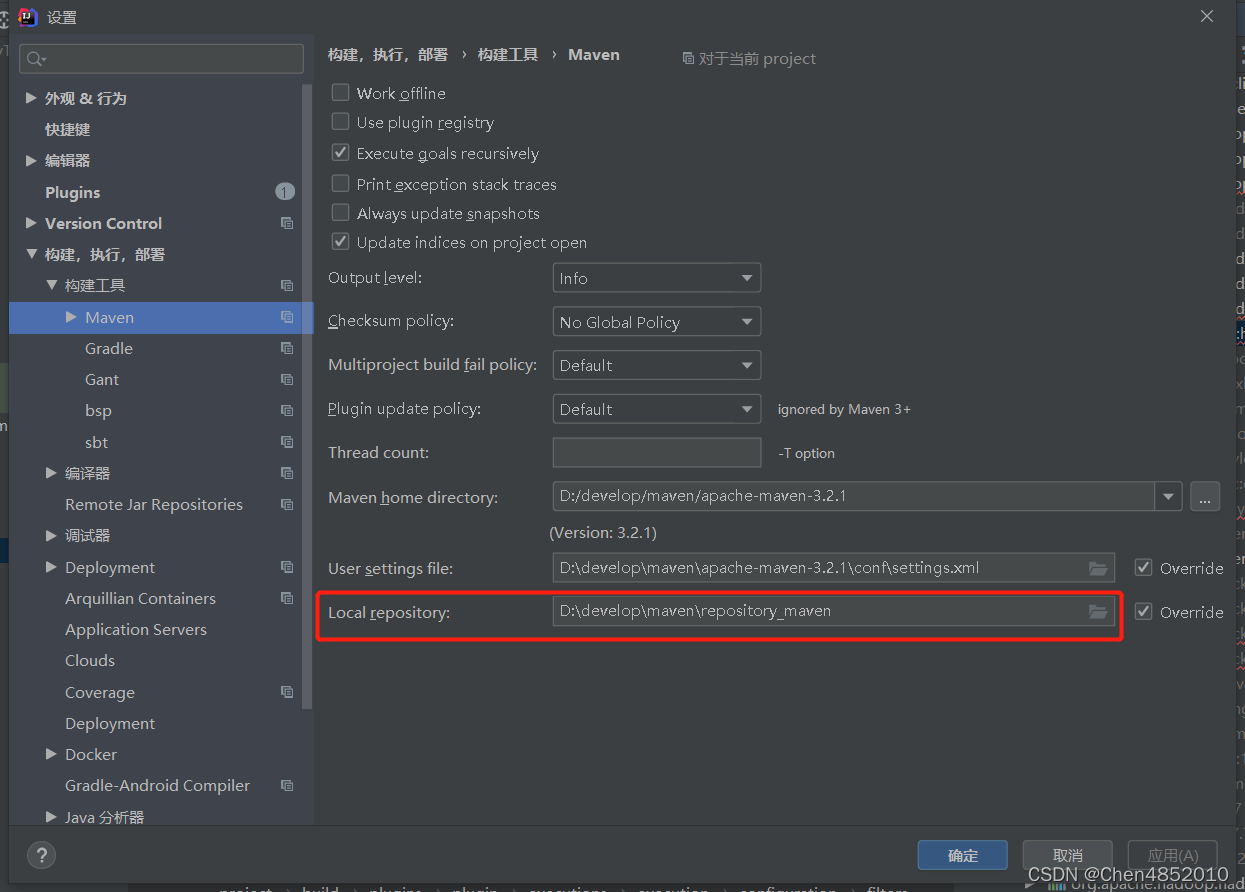
Task: Expand the 调试器 node
Action: [51, 535]
